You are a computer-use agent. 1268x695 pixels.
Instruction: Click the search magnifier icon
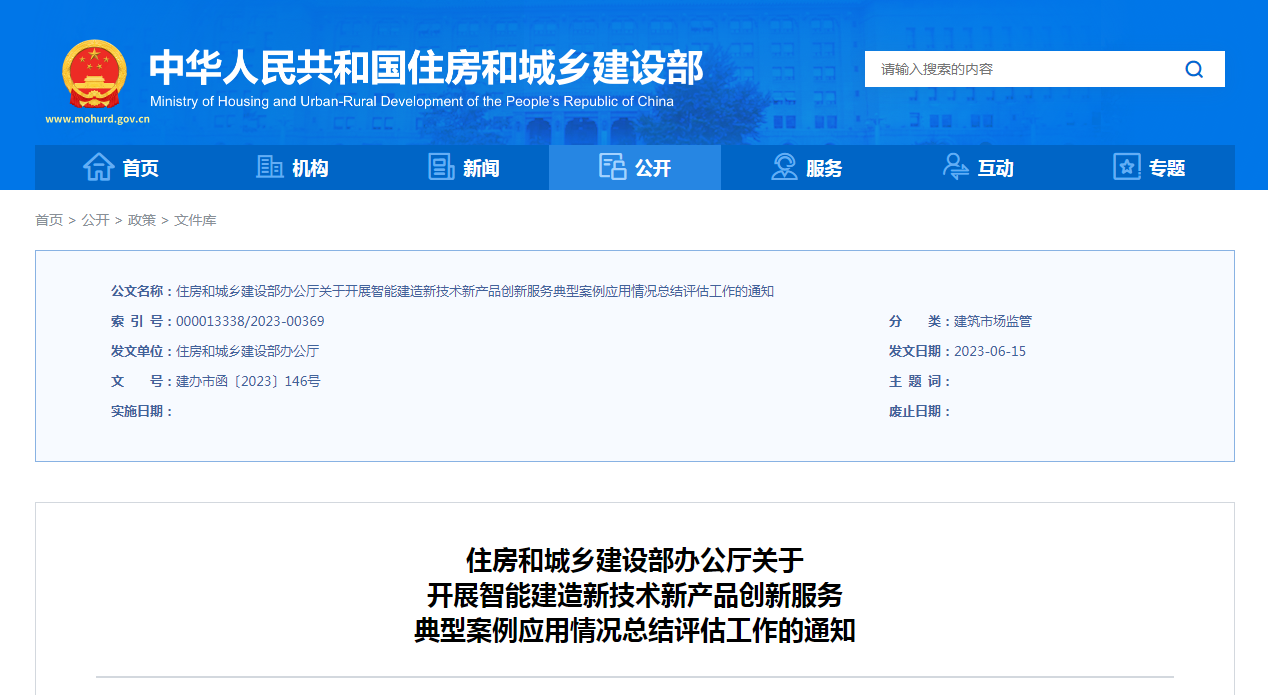(1194, 69)
